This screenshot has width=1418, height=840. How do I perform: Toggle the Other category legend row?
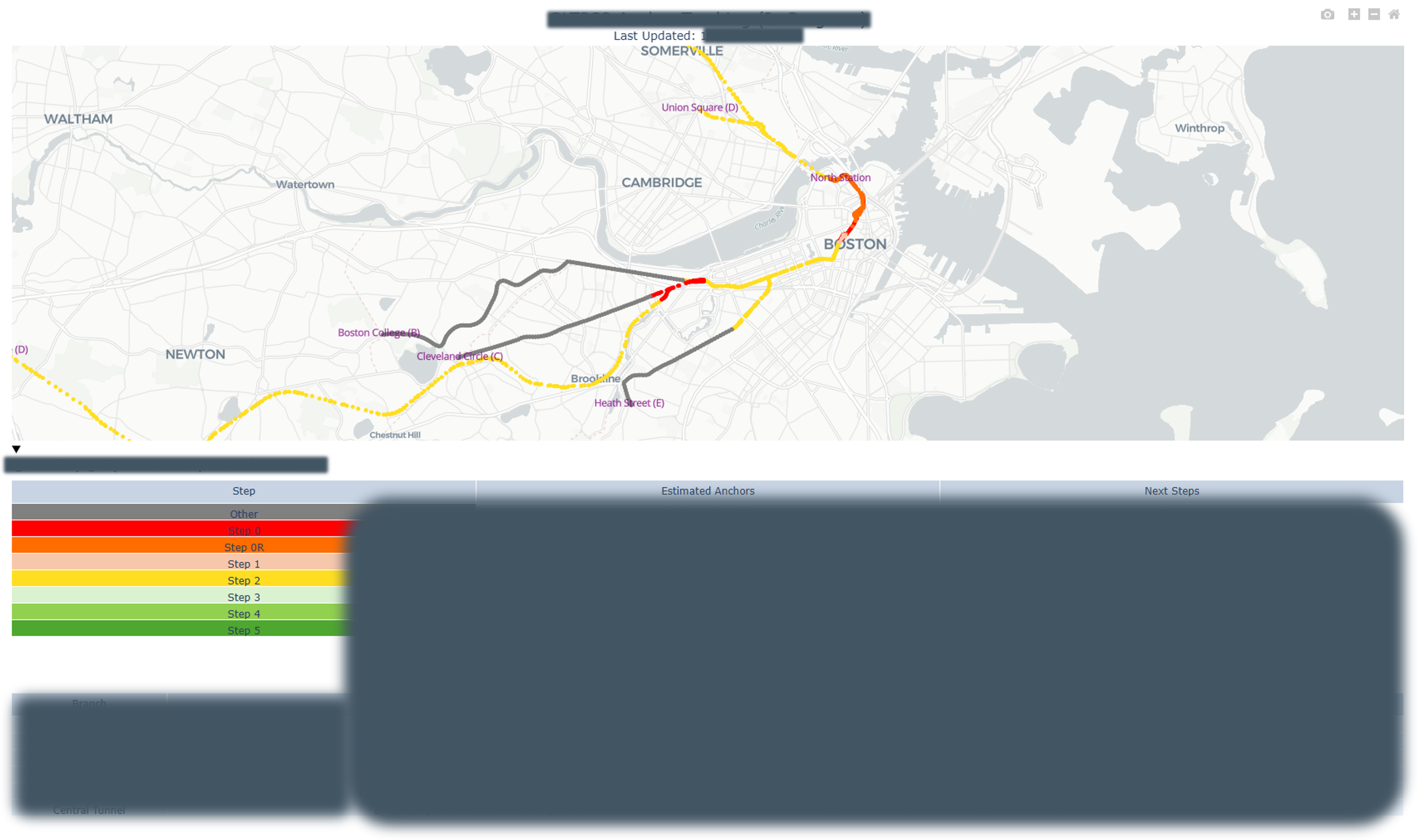pyautogui.click(x=244, y=514)
